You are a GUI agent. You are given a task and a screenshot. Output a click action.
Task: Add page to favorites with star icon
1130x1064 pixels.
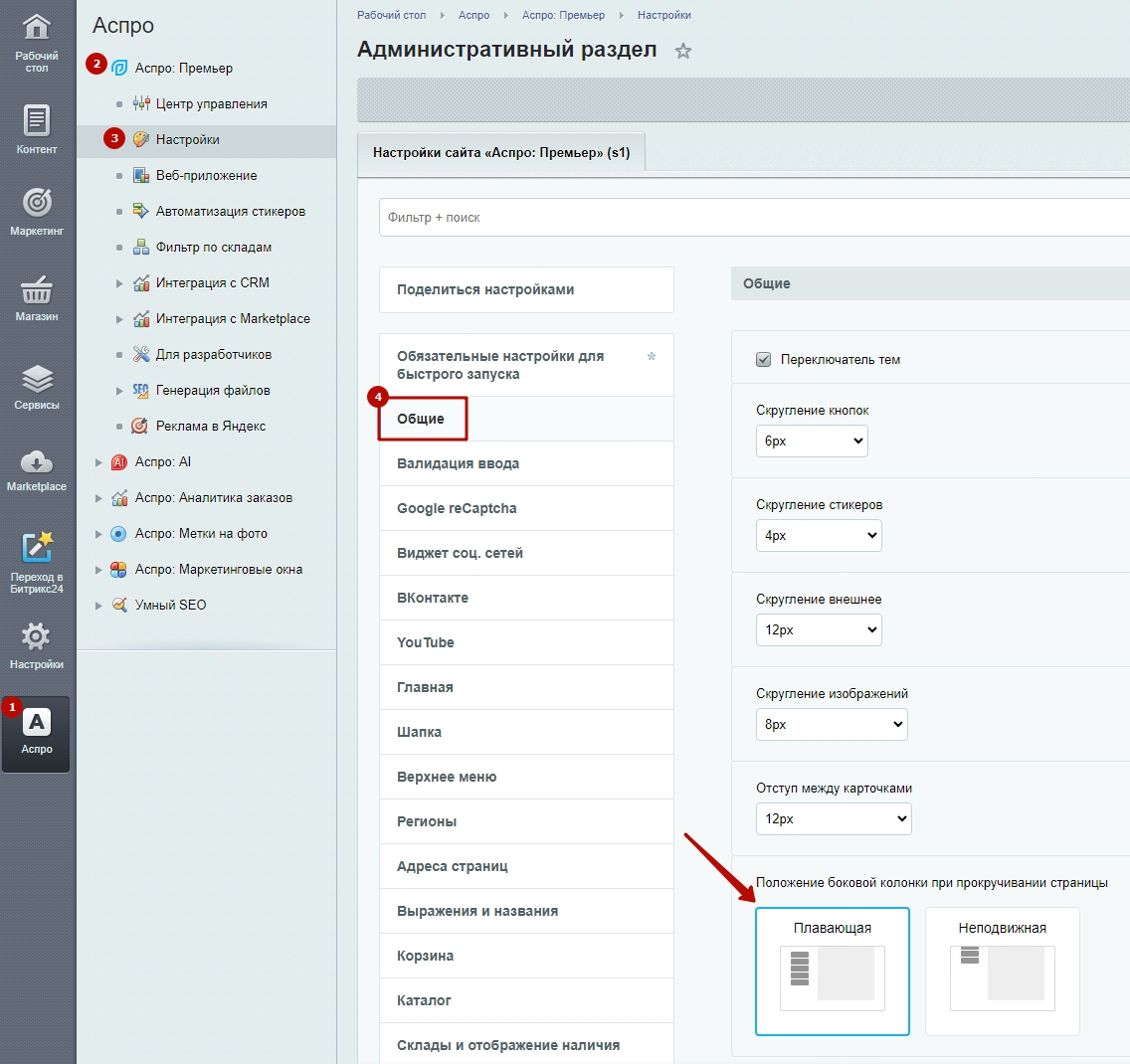point(683,51)
